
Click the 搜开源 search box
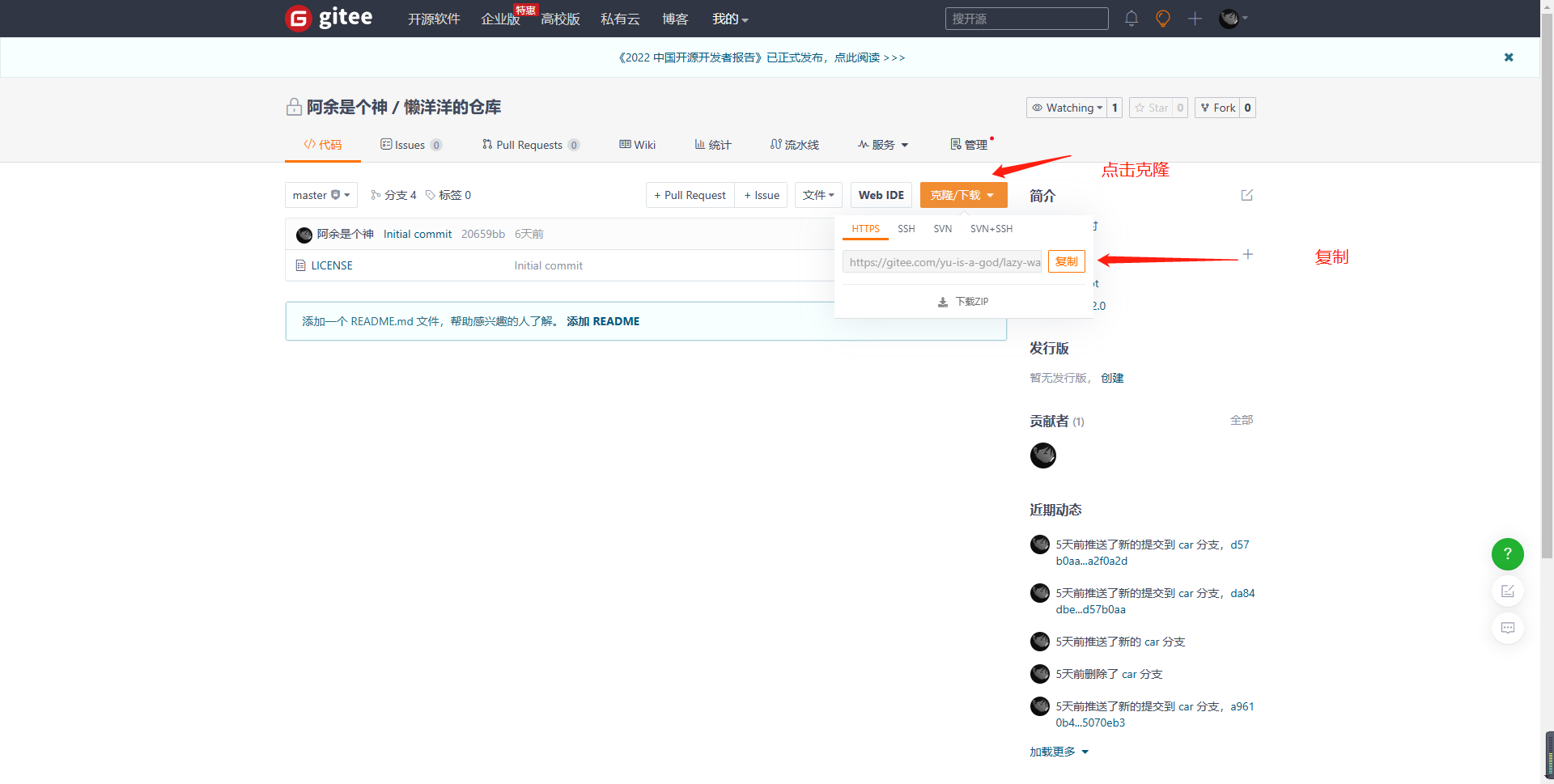pyautogui.click(x=1026, y=19)
